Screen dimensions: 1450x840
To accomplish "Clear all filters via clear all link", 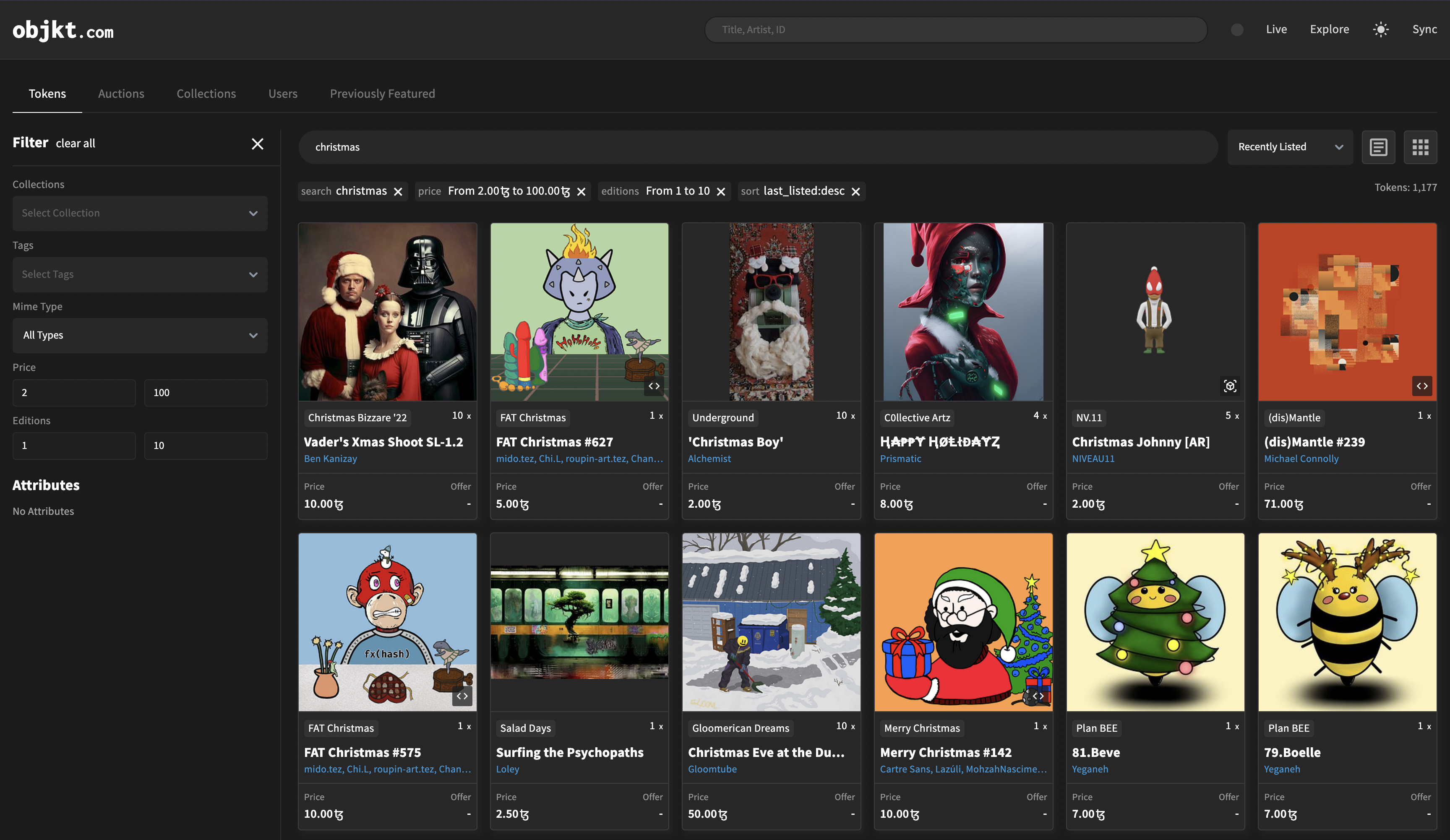I will [76, 143].
